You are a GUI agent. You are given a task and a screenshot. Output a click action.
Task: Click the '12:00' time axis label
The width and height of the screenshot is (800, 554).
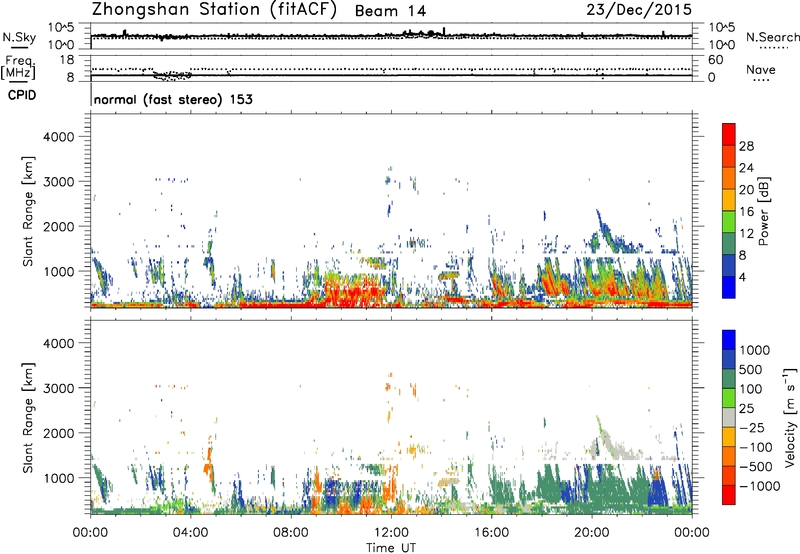pos(391,533)
